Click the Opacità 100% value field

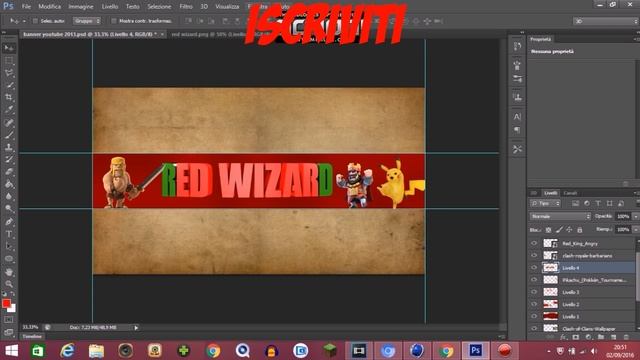[x=623, y=216]
